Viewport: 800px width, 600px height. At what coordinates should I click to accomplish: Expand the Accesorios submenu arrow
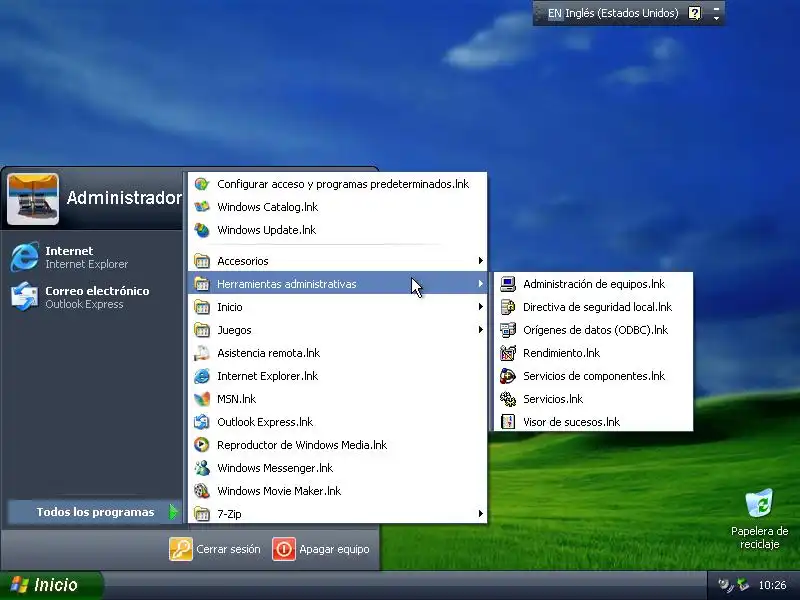click(x=481, y=261)
